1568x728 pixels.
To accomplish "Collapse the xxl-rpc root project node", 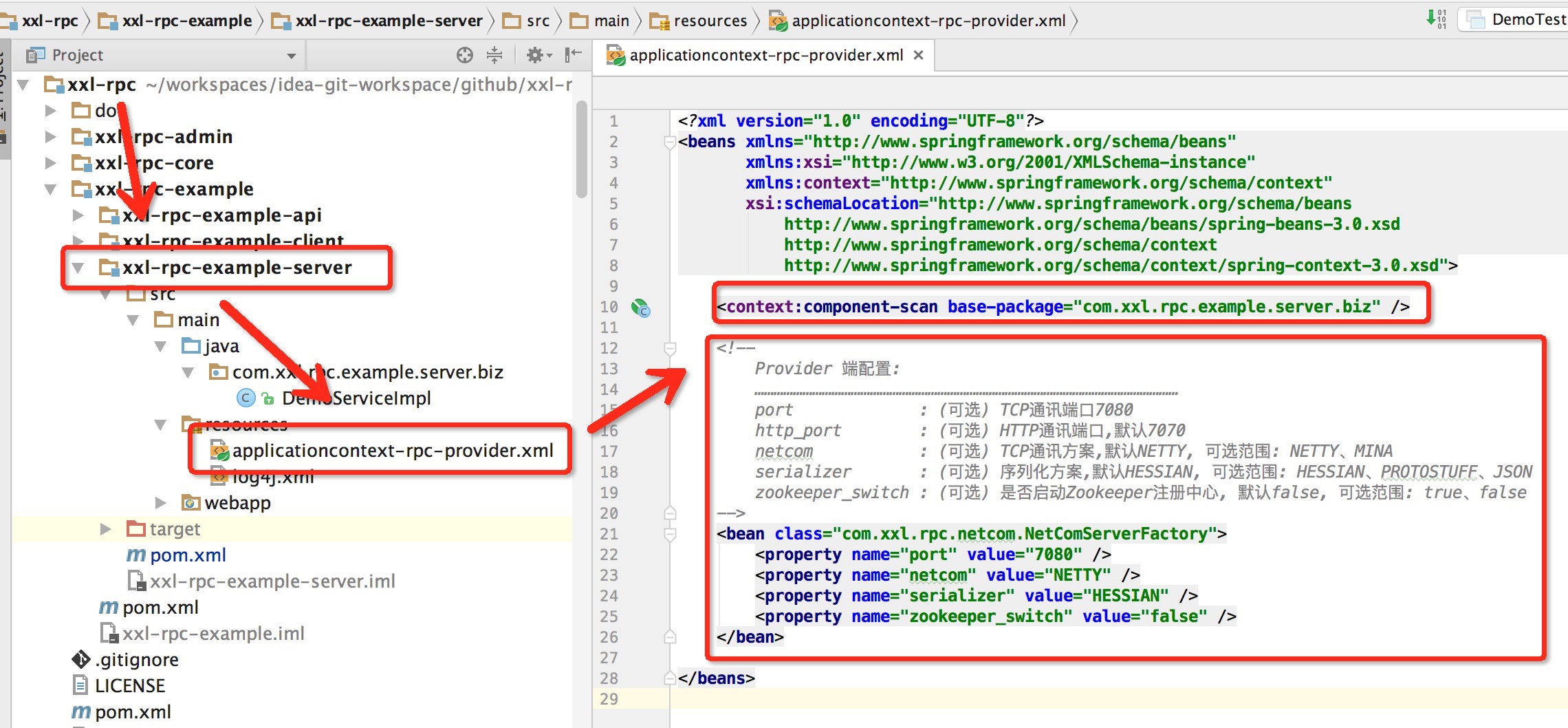I will click(x=23, y=85).
